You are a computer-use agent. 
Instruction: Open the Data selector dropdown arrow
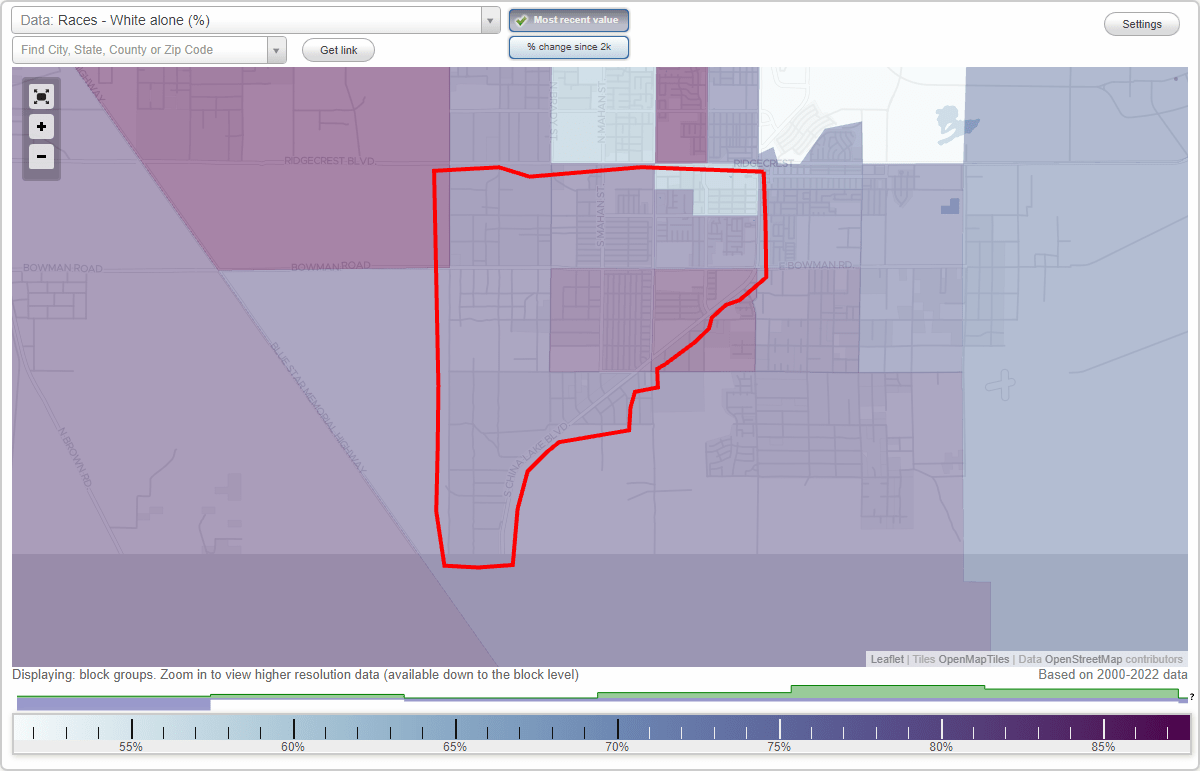point(490,20)
